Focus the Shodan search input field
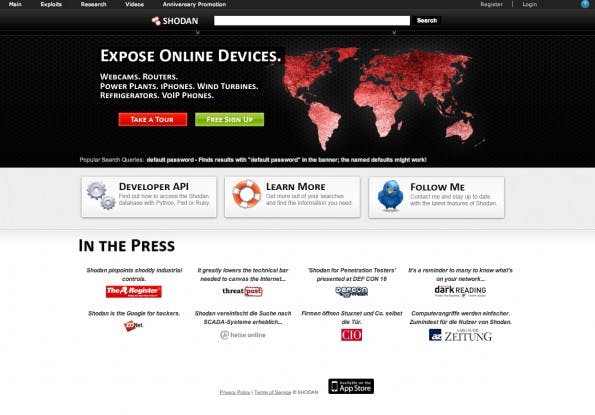The image size is (595, 415). (x=312, y=20)
